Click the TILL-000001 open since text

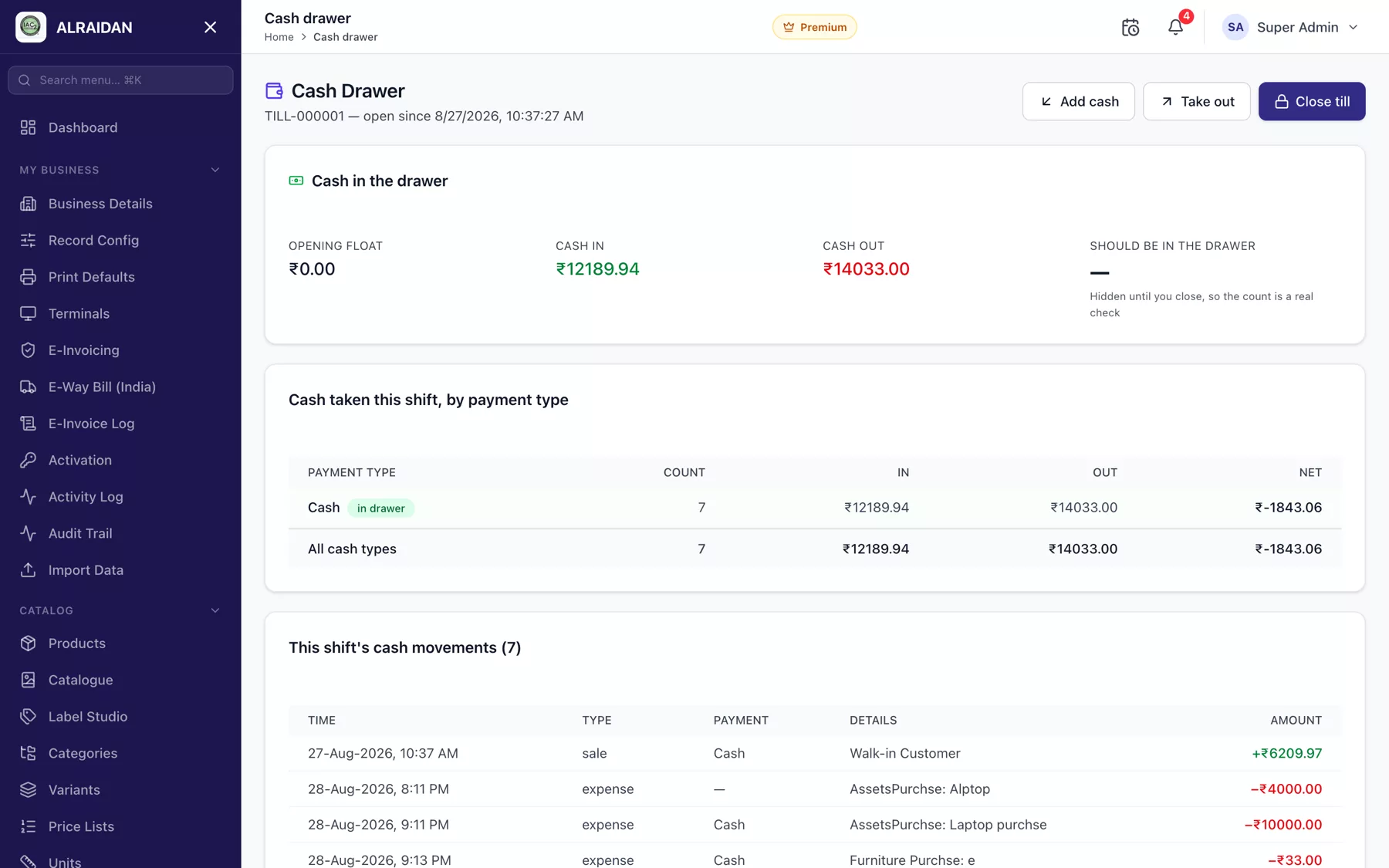tap(424, 117)
